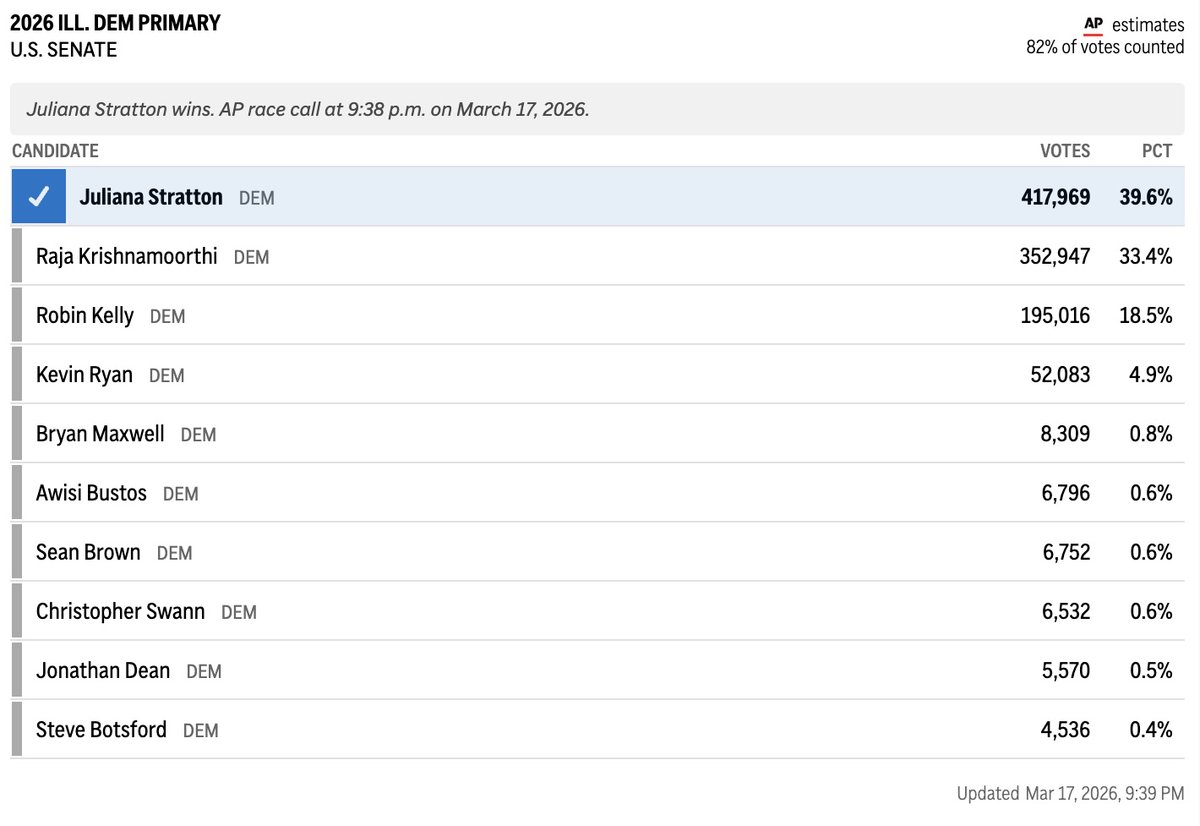Viewport: 1200px width, 826px height.
Task: Select the Kevin Ryan candidate name
Action: pos(84,375)
